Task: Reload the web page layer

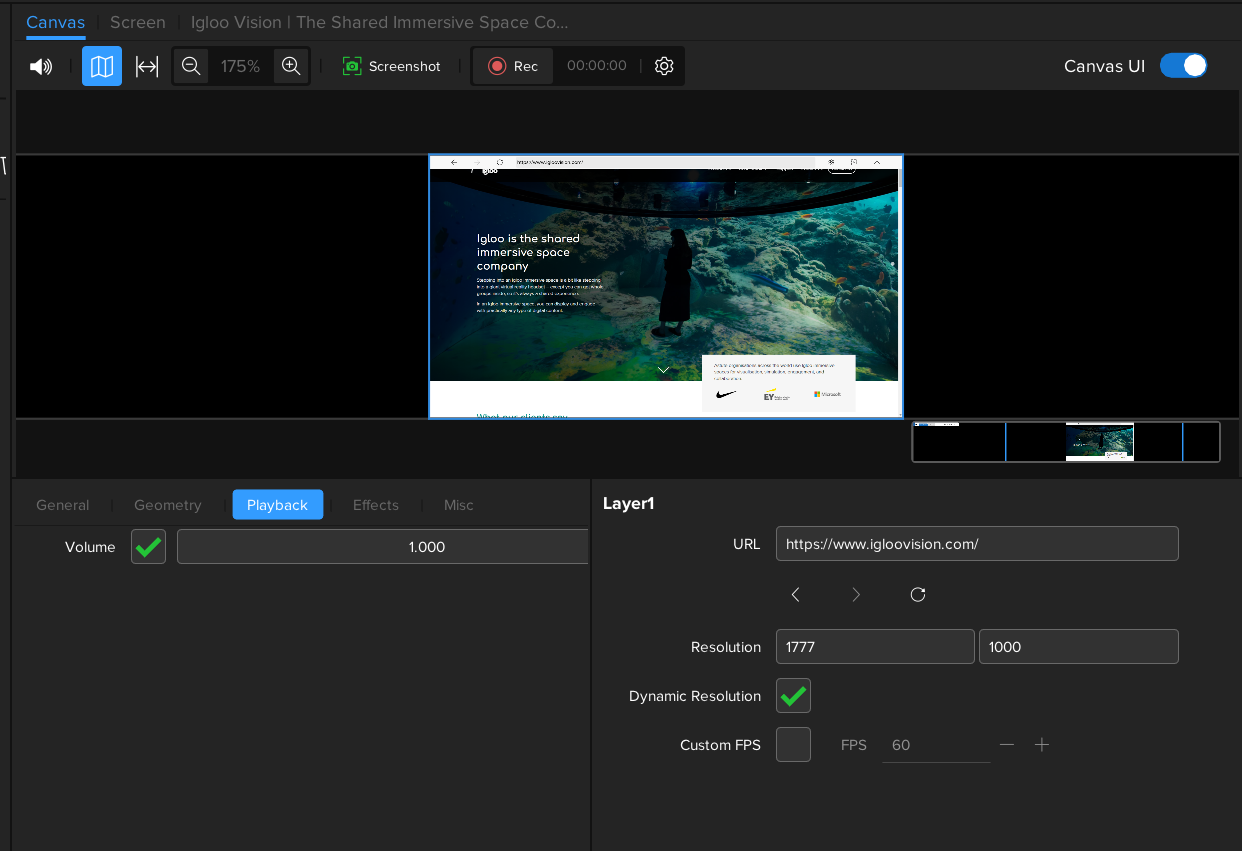Action: [918, 595]
